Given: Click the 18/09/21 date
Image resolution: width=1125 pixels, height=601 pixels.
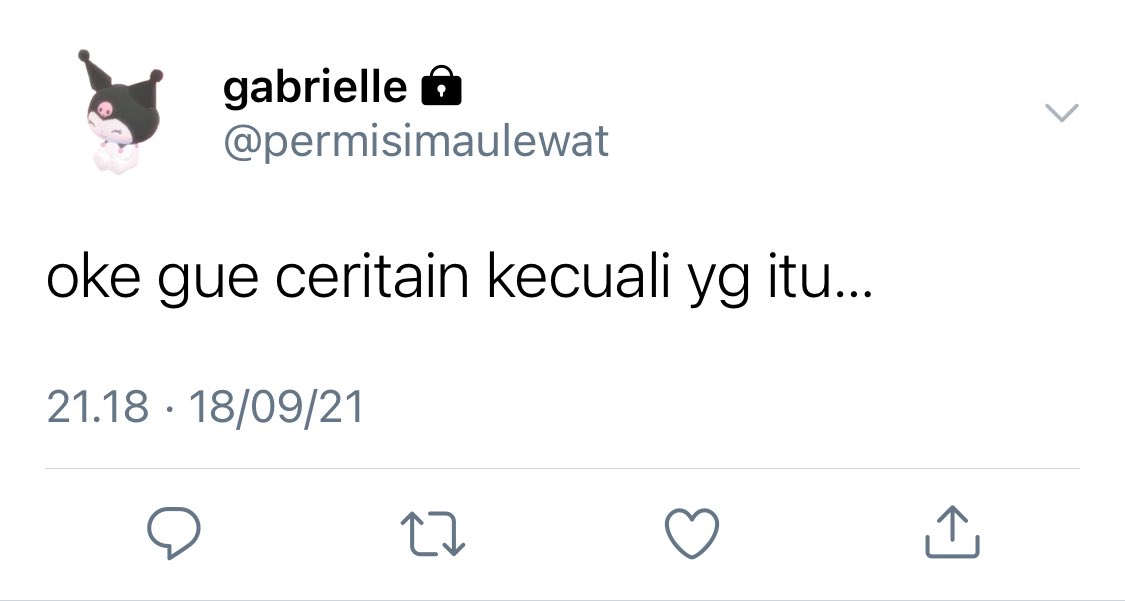Looking at the screenshot, I should click(x=276, y=407).
